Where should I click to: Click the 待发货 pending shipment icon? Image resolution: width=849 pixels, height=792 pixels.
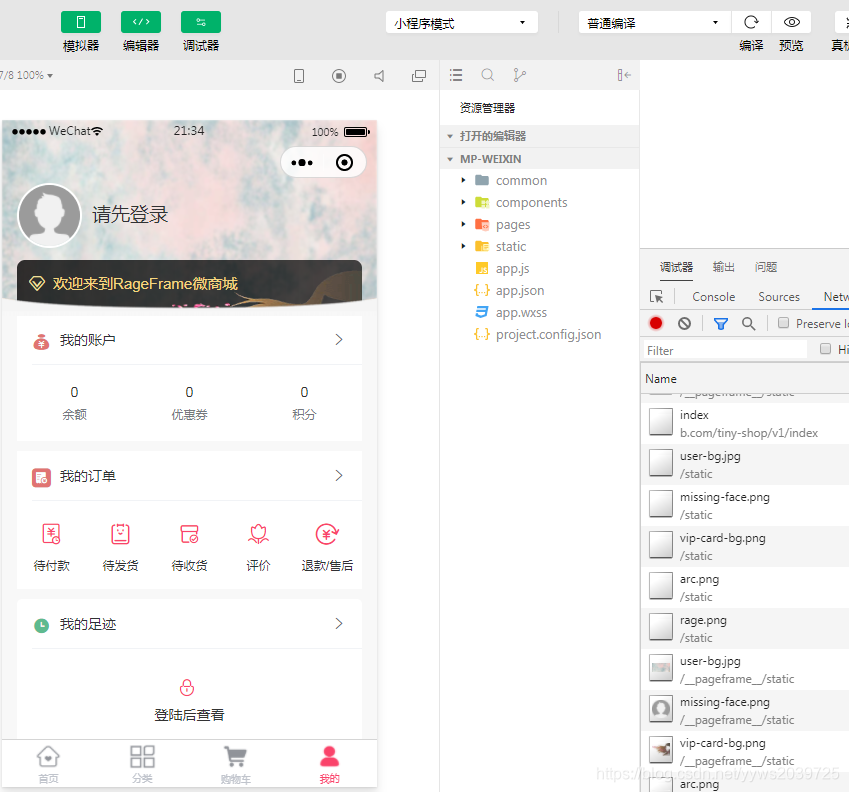click(x=120, y=534)
